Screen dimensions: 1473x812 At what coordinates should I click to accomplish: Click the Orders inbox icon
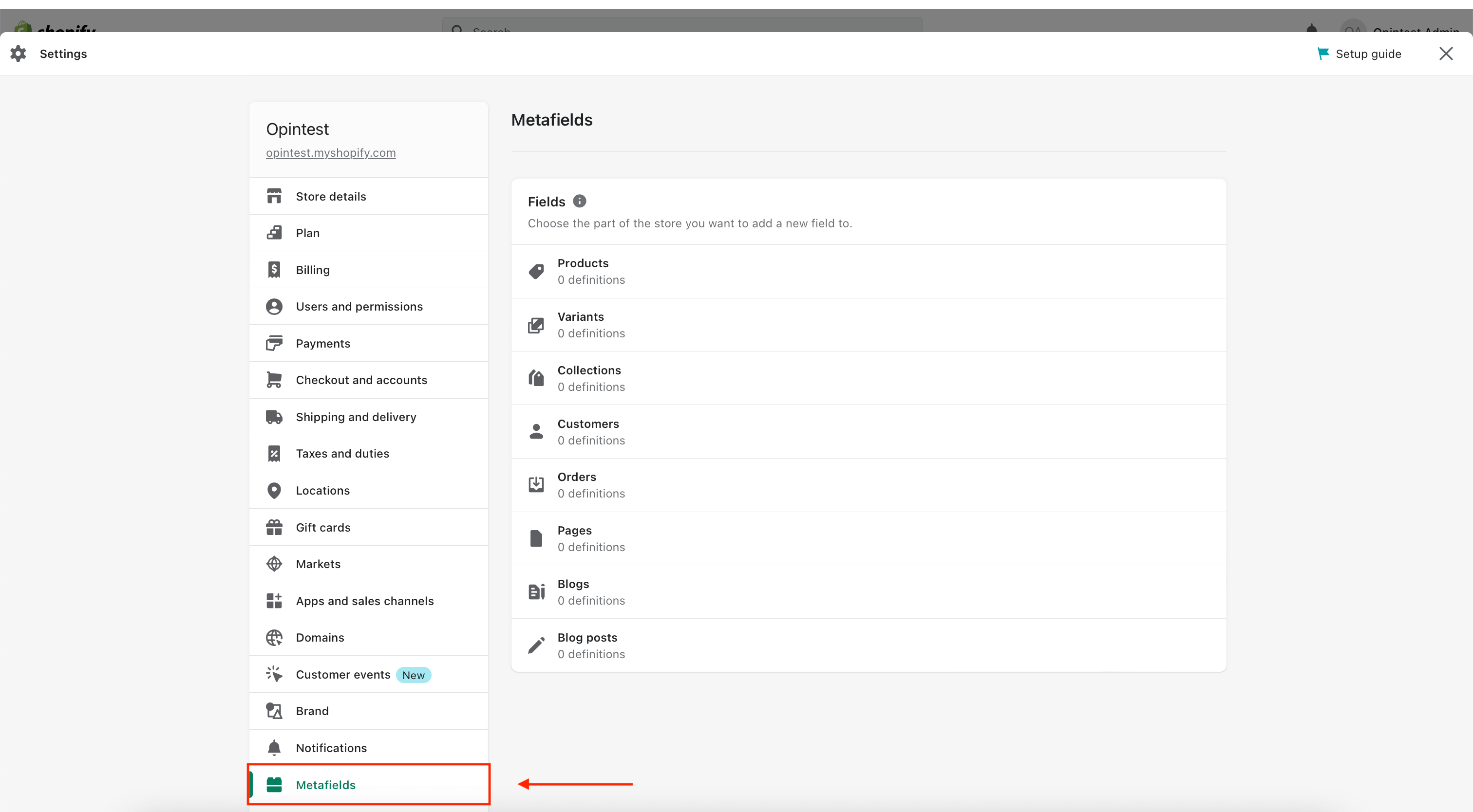coord(536,484)
